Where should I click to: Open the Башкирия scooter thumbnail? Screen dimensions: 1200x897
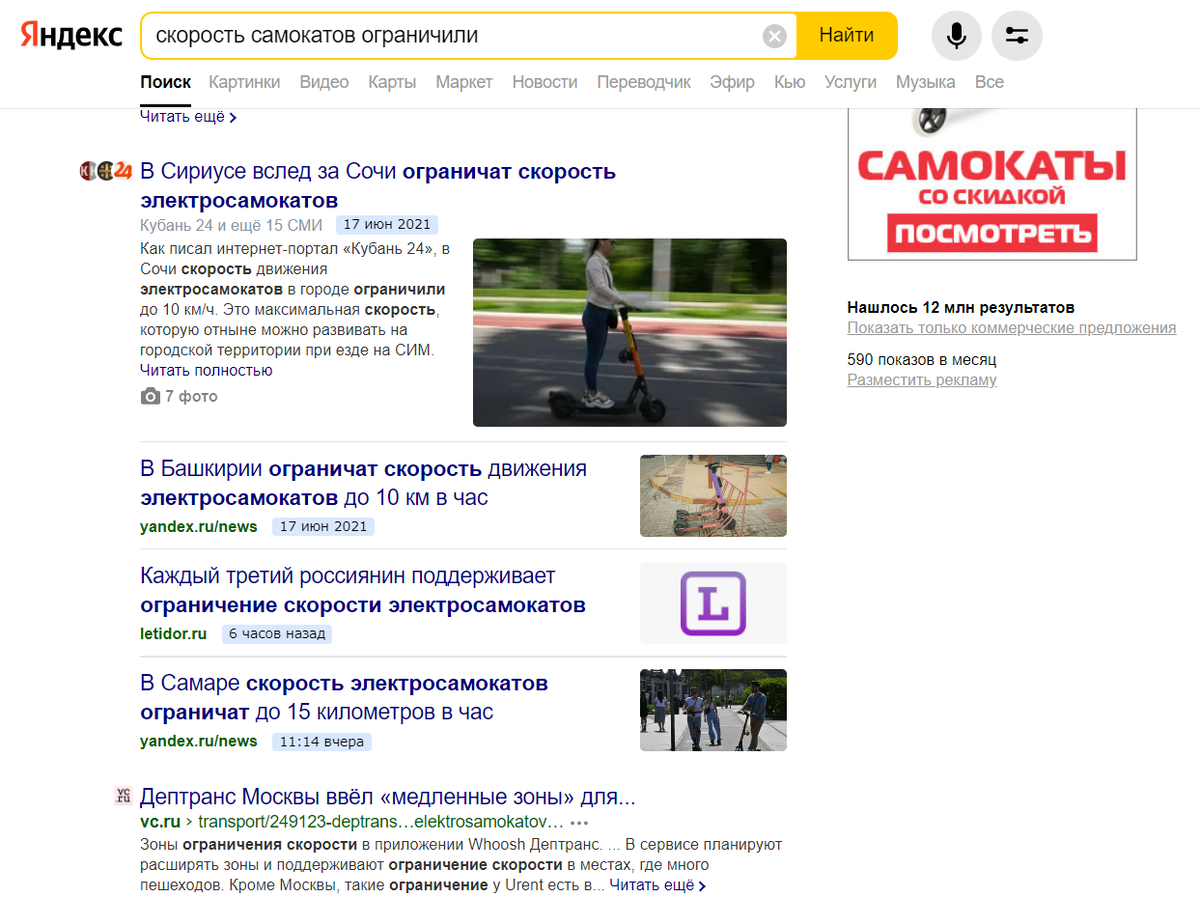(713, 496)
